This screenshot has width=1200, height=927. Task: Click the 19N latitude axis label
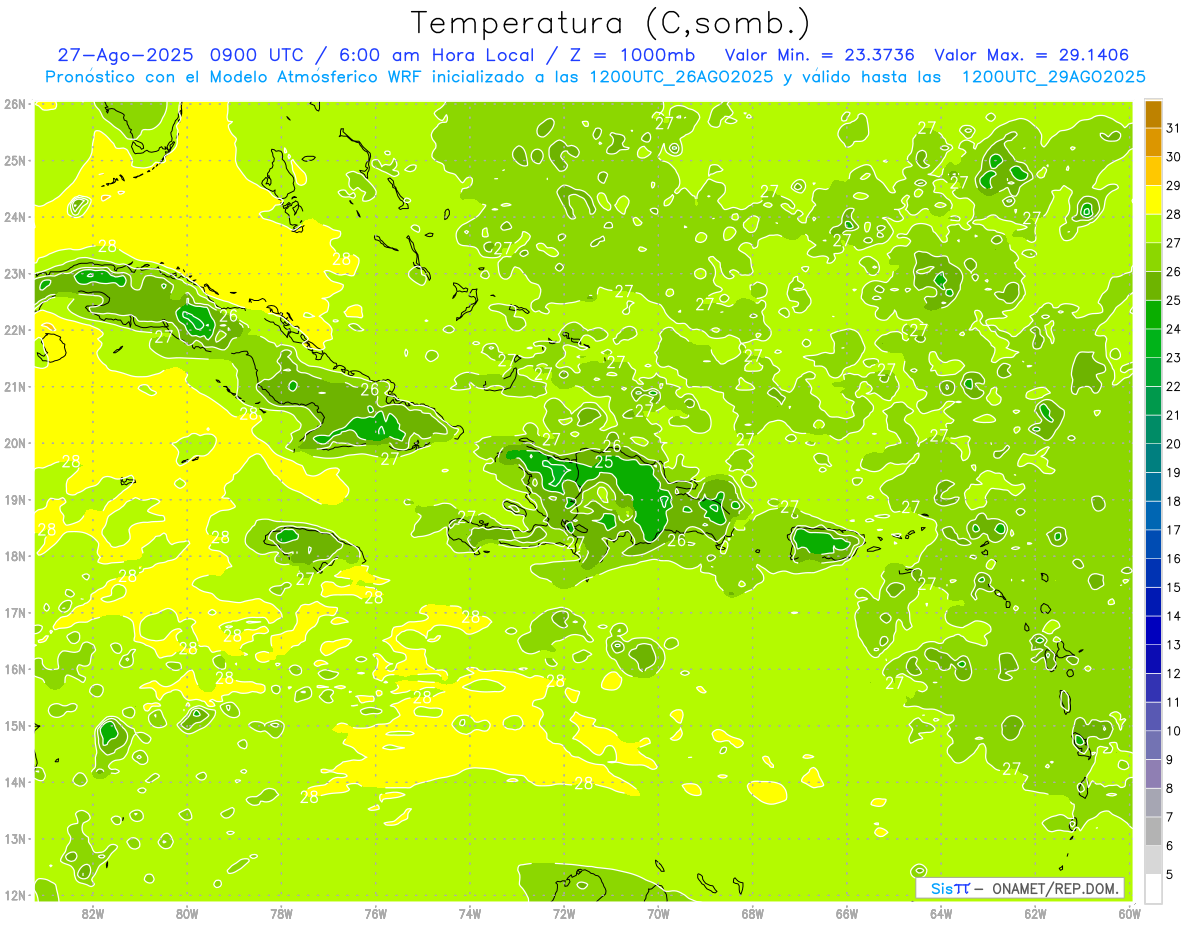point(15,499)
